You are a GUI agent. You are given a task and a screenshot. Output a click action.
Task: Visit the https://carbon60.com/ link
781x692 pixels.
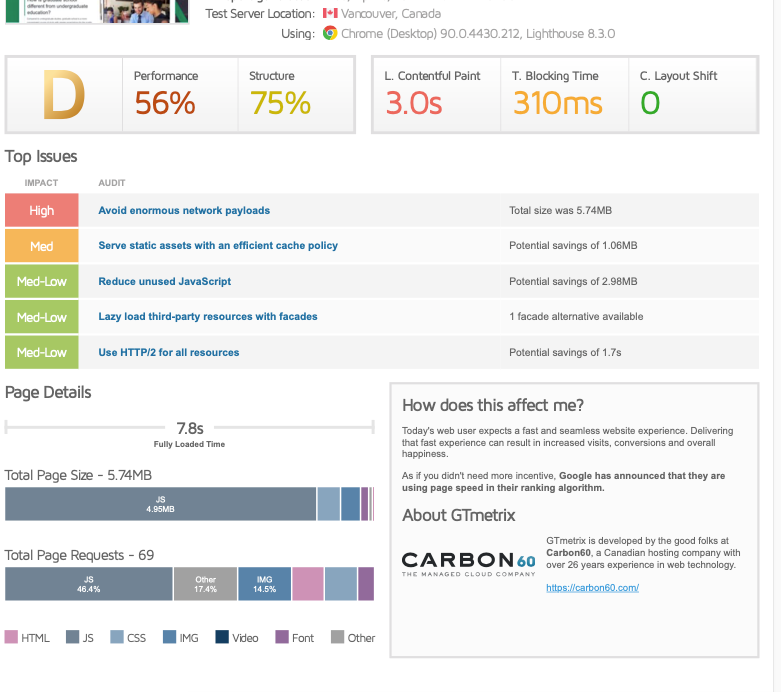coord(592,587)
